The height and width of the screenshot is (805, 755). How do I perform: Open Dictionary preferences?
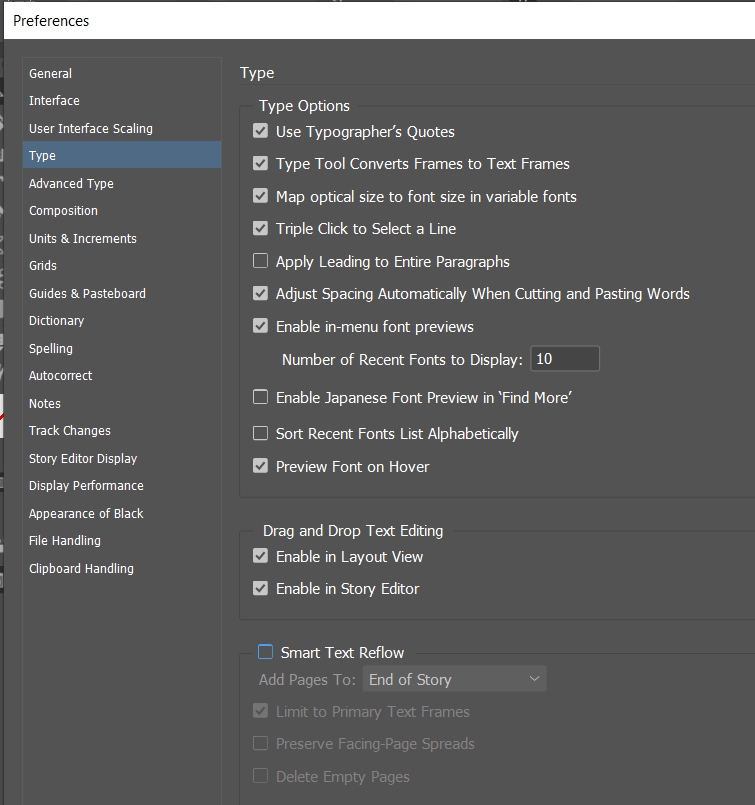point(56,320)
